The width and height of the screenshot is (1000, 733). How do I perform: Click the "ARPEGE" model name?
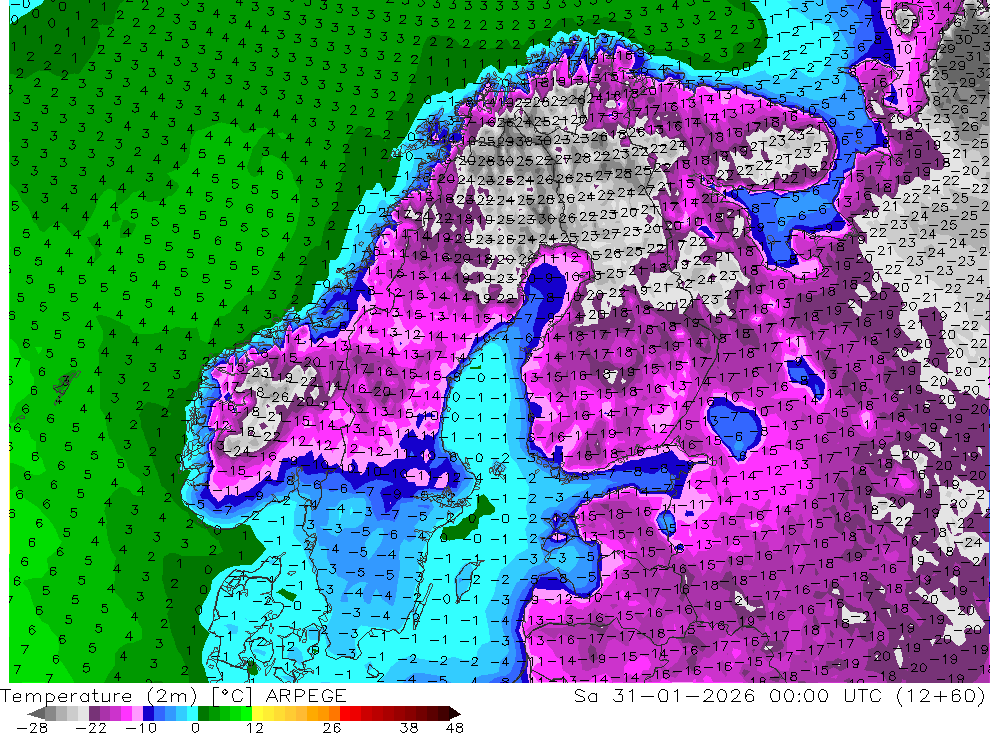(x=305, y=696)
